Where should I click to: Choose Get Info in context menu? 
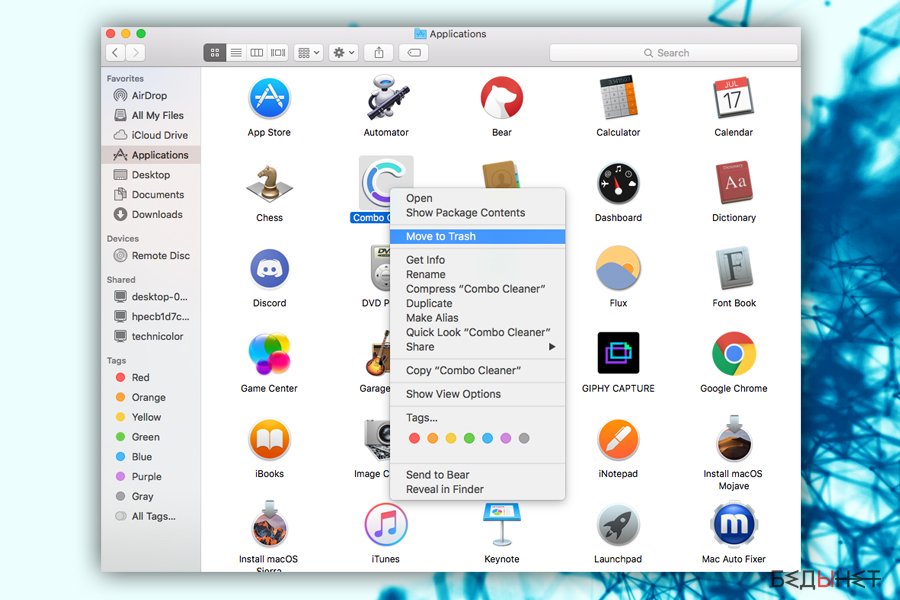click(x=477, y=260)
